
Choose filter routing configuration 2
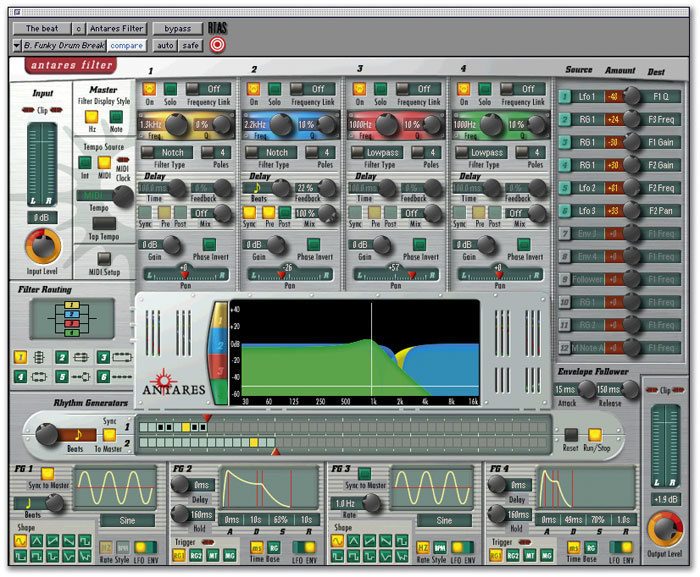coord(62,357)
